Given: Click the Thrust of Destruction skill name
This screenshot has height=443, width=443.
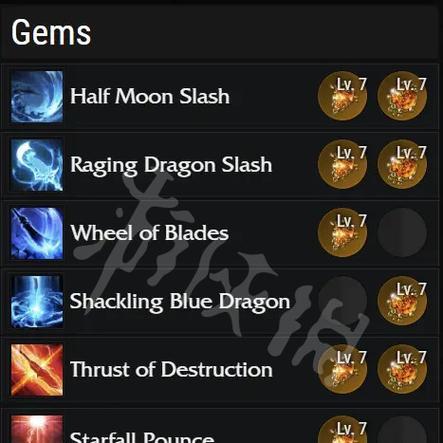Looking at the screenshot, I should point(171,369).
